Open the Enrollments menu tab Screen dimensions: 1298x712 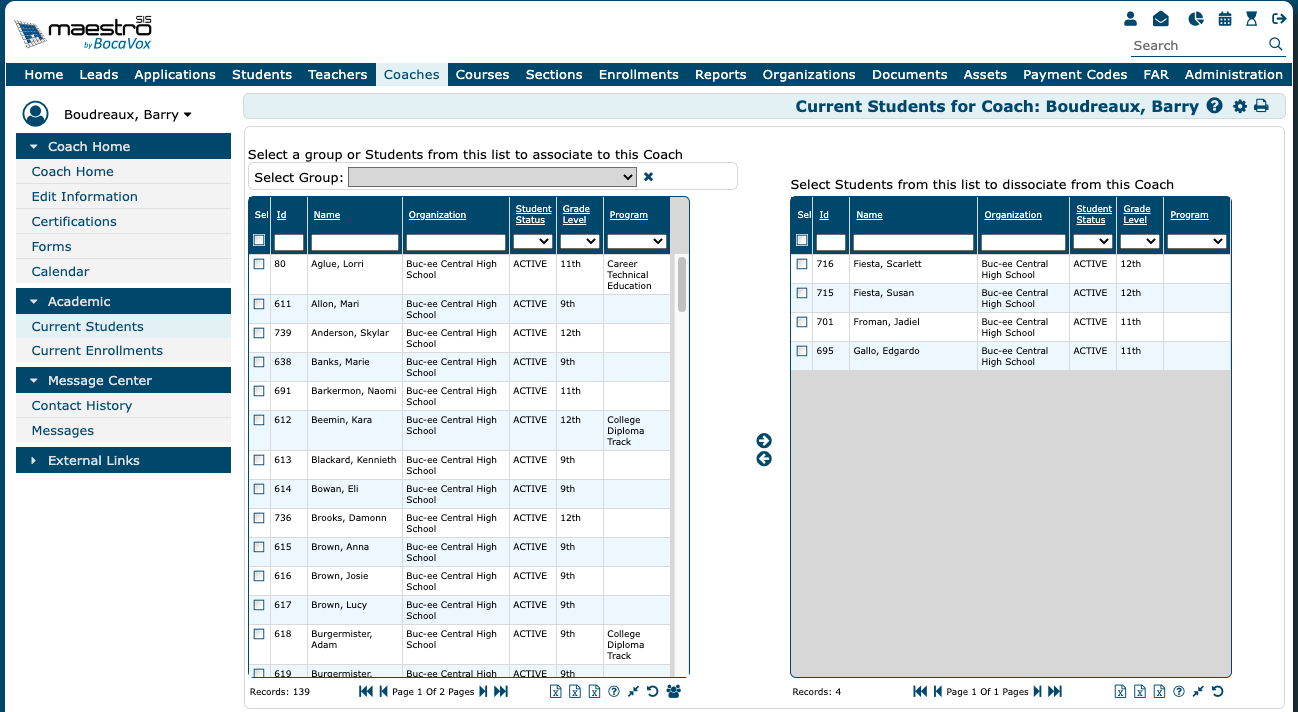click(x=638, y=74)
